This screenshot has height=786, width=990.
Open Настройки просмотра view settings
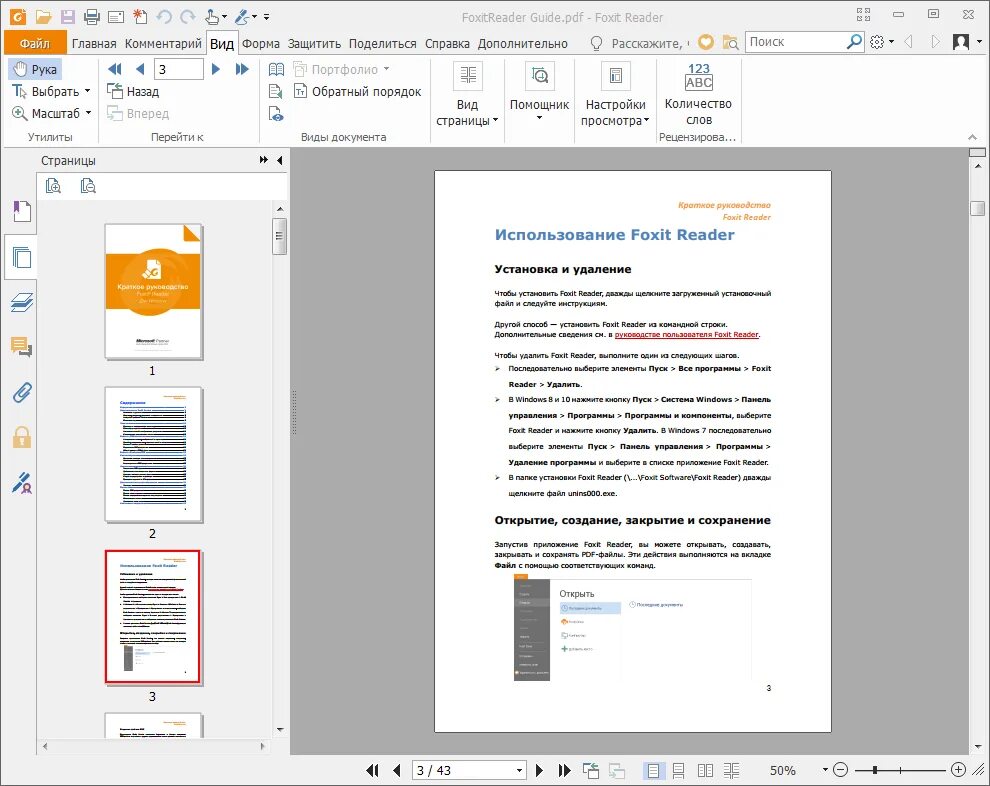615,95
